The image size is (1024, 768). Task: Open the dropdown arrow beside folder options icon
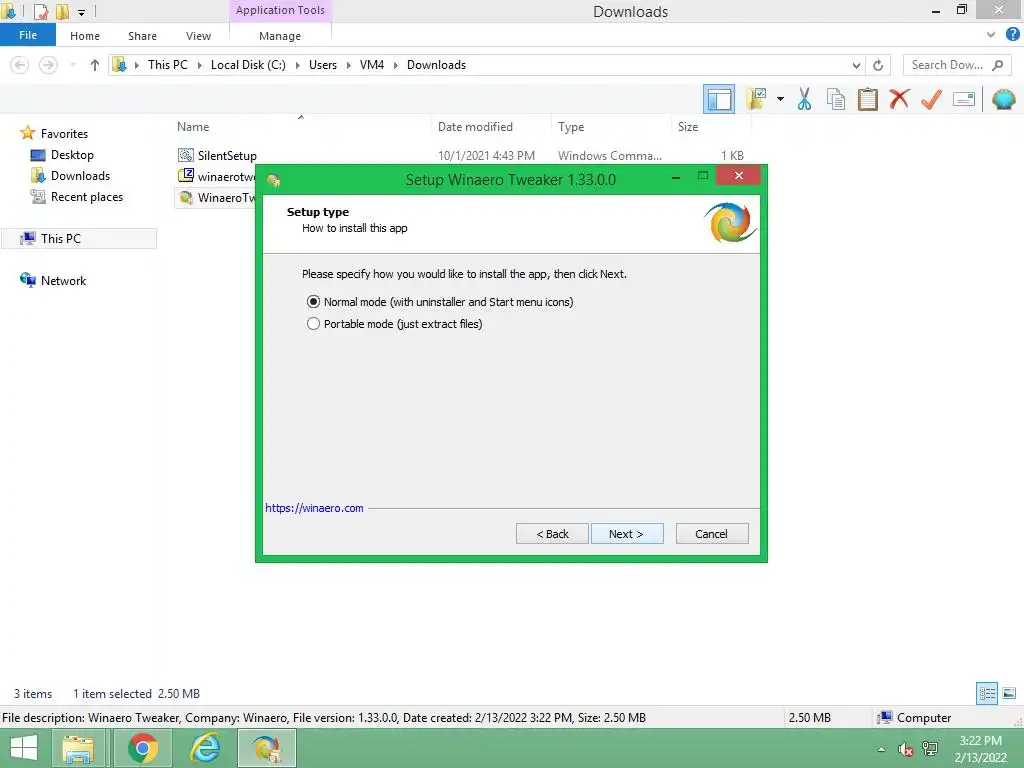click(780, 99)
